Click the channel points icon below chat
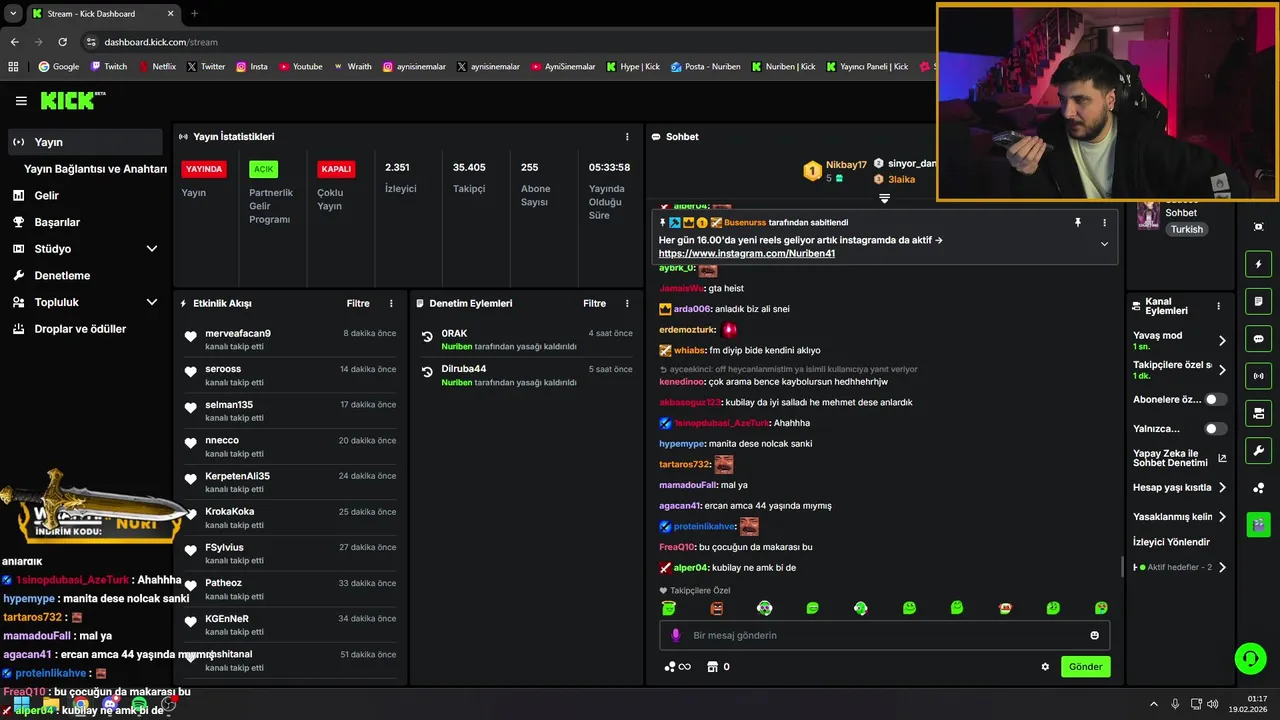The height and width of the screenshot is (720, 1280). click(677, 667)
